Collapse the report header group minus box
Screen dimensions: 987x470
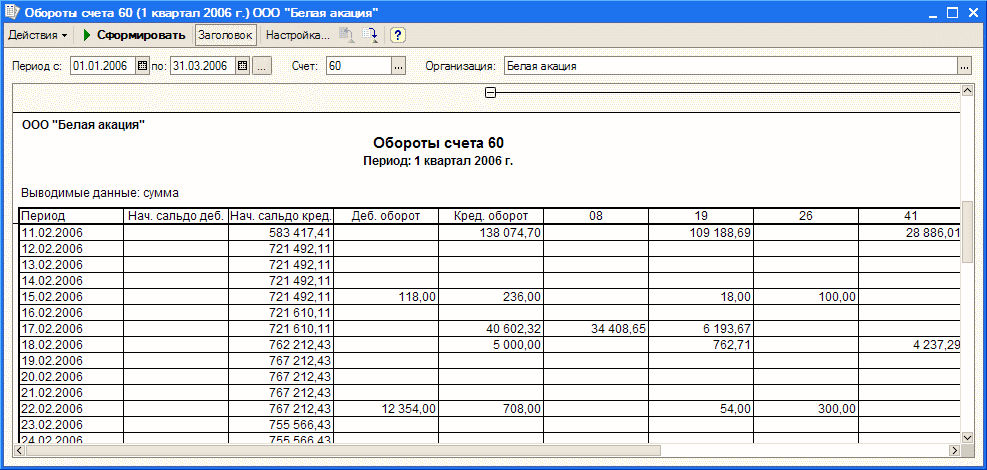[x=491, y=92]
